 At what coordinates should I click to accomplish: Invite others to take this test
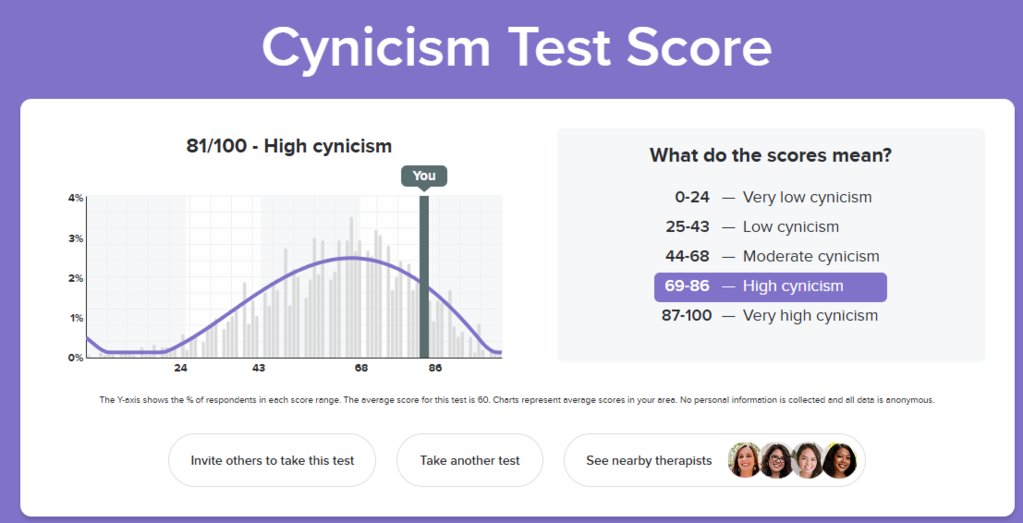(272, 460)
